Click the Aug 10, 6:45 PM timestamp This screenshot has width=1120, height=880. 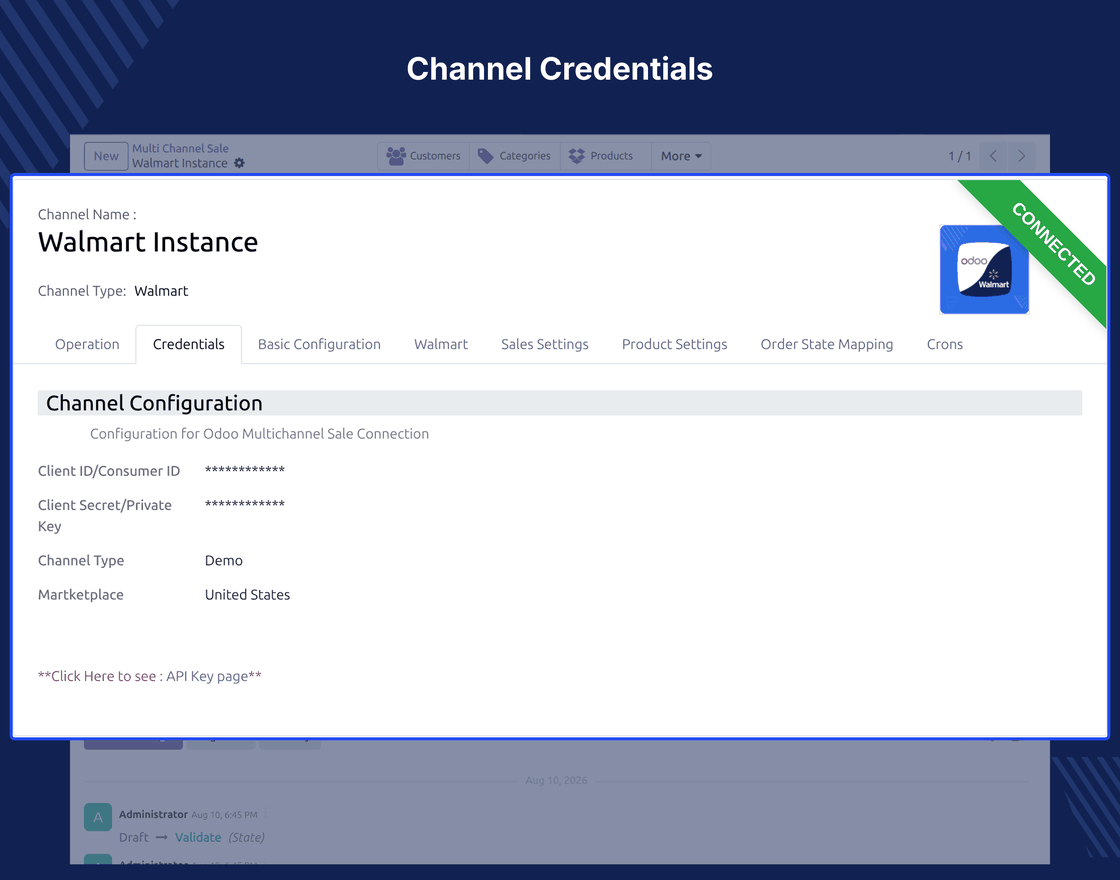[224, 814]
